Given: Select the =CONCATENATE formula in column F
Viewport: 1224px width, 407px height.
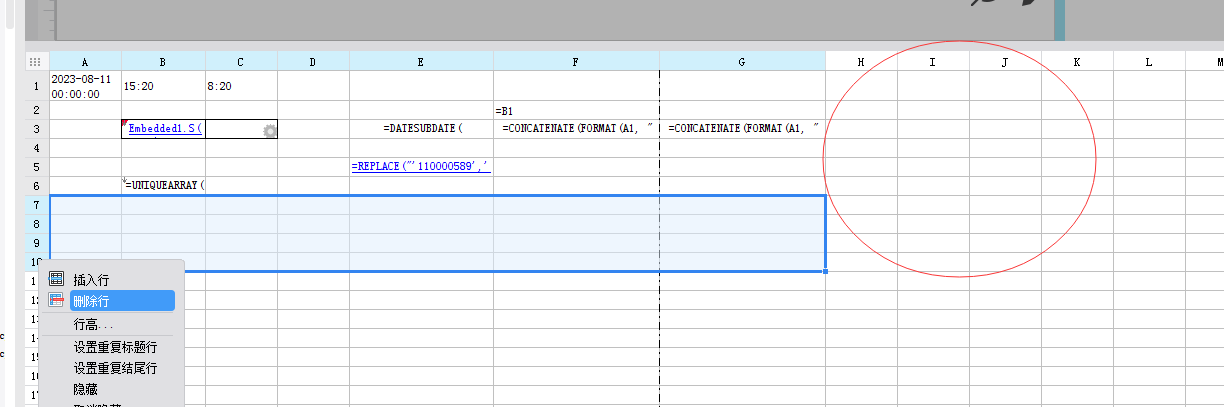Looking at the screenshot, I should tap(576, 129).
